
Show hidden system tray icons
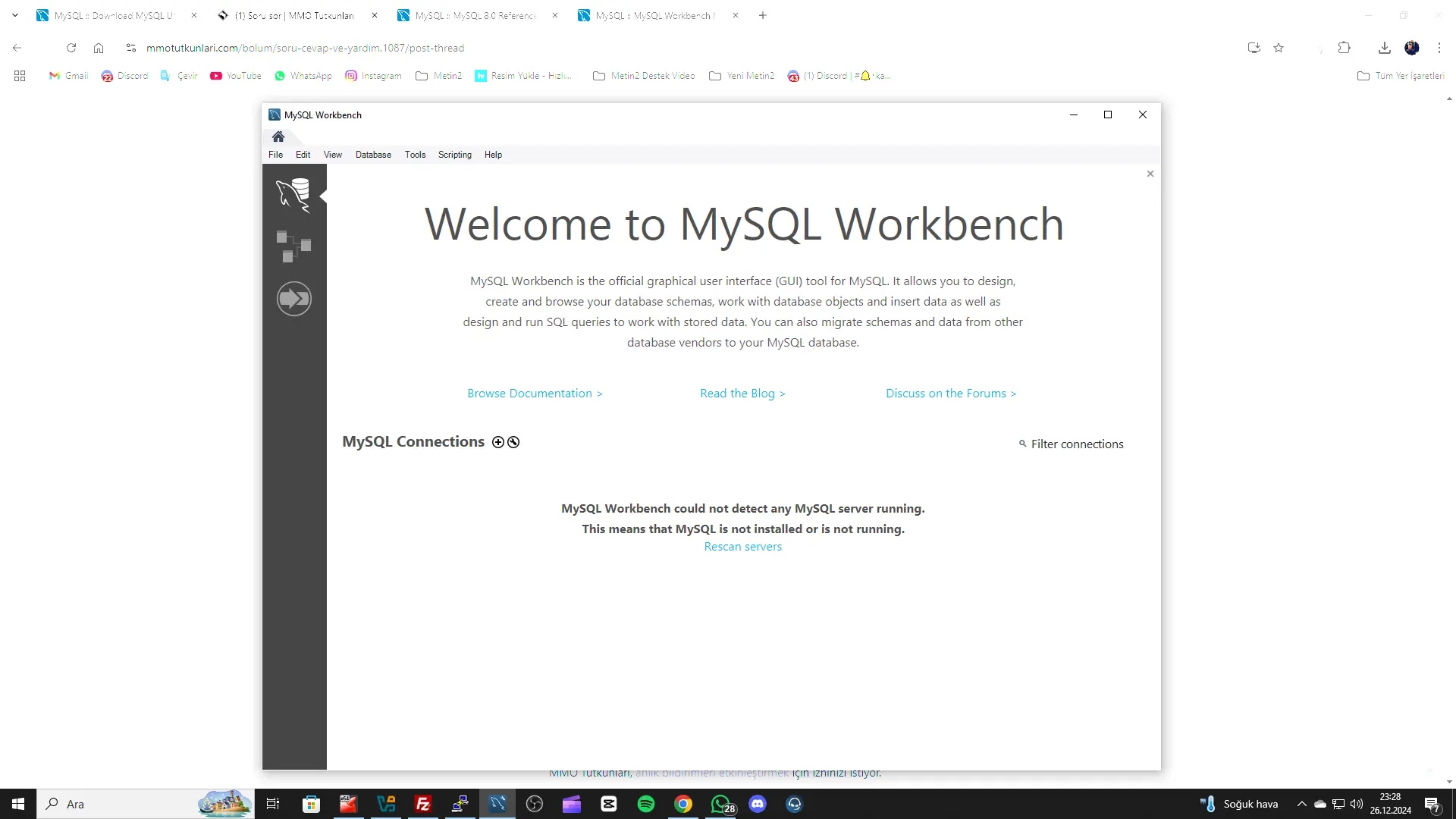[1302, 804]
